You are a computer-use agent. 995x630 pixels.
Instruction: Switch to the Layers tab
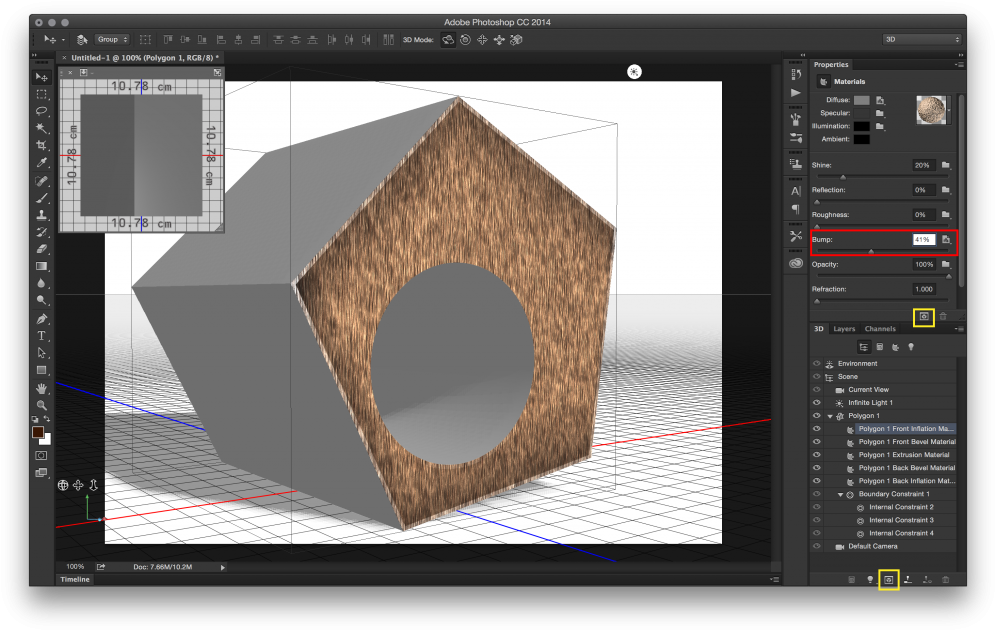click(x=845, y=328)
